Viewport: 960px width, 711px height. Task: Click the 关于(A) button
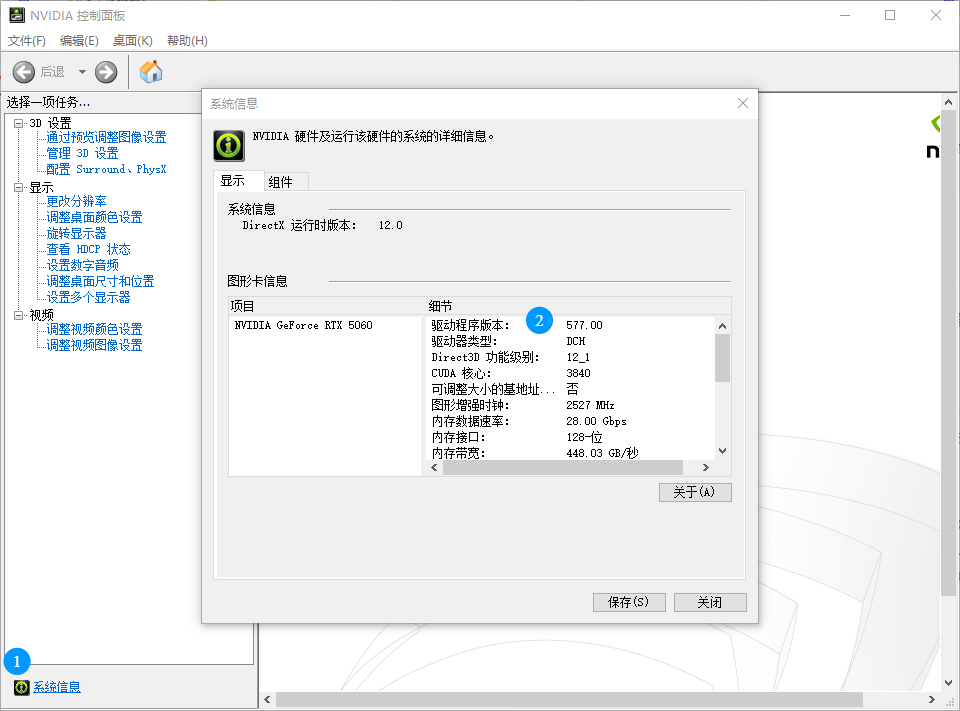695,492
